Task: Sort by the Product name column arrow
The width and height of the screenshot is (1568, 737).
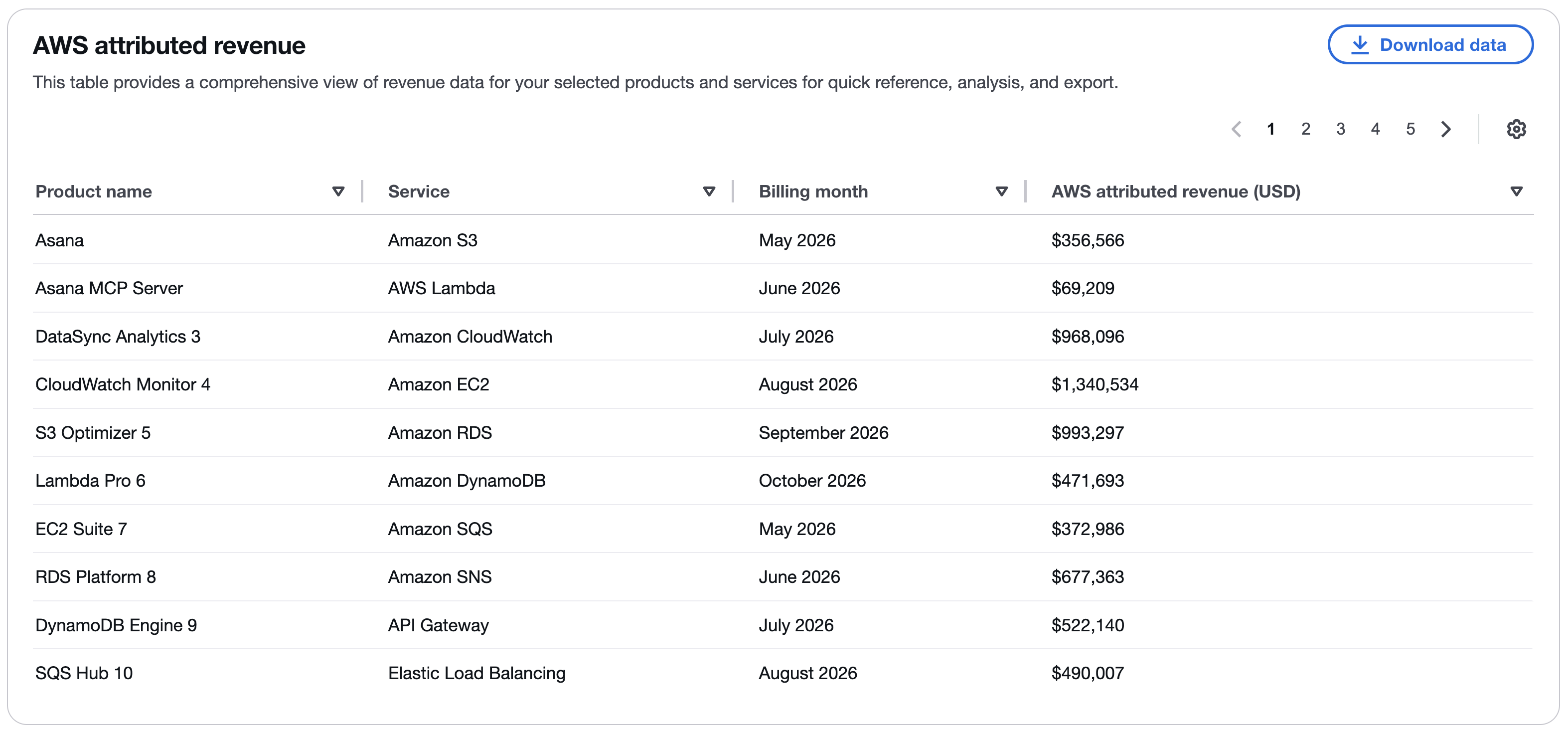Action: point(338,191)
